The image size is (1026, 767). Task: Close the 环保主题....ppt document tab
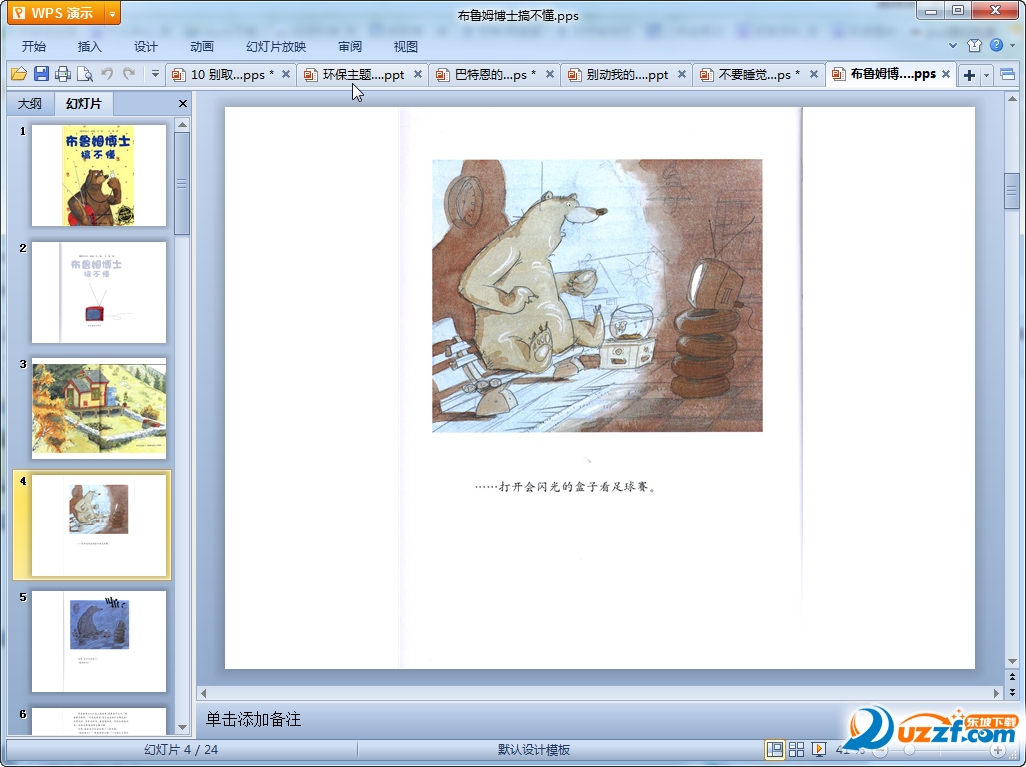(417, 75)
